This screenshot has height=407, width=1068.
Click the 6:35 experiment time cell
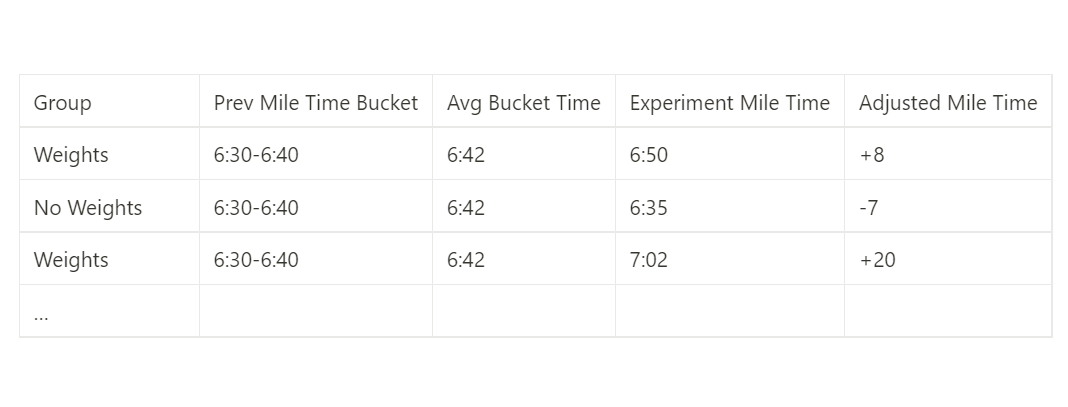[x=649, y=208]
